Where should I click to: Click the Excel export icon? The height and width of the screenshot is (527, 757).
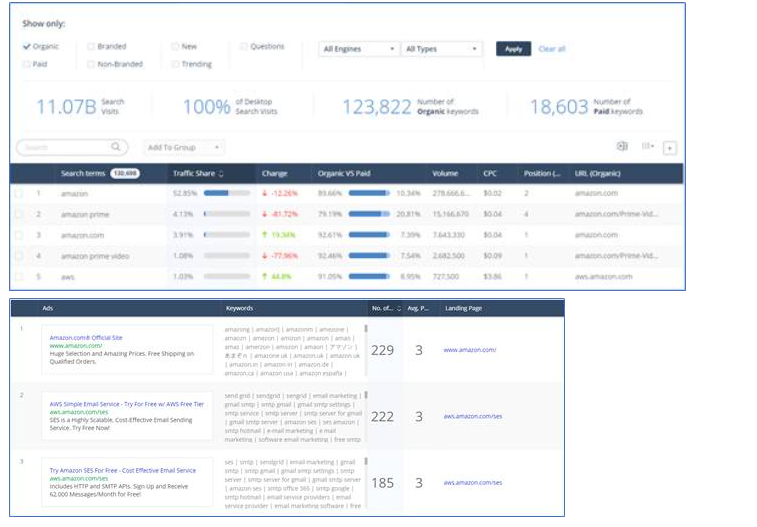tap(622, 146)
